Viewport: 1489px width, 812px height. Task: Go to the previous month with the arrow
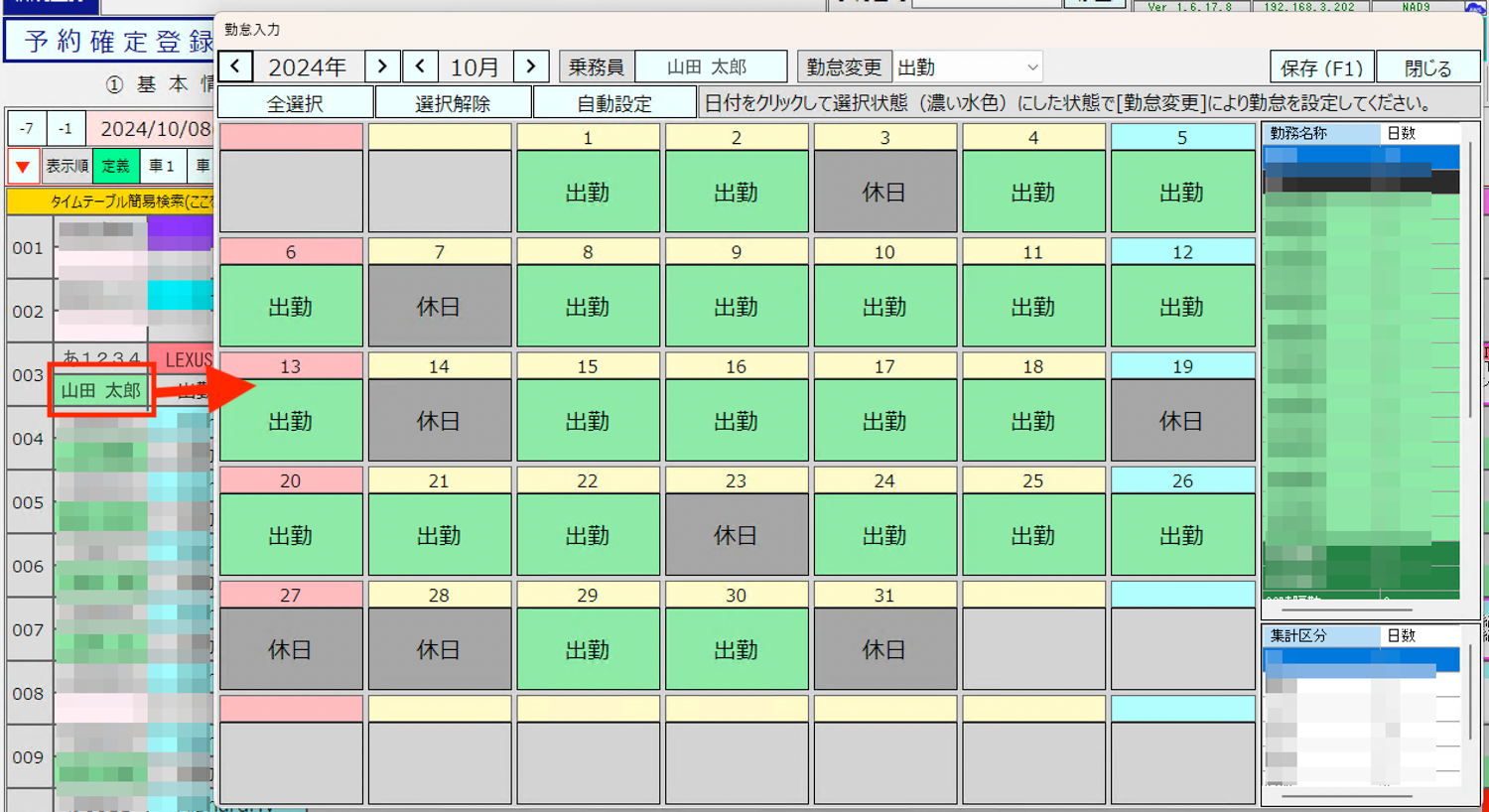pyautogui.click(x=421, y=67)
